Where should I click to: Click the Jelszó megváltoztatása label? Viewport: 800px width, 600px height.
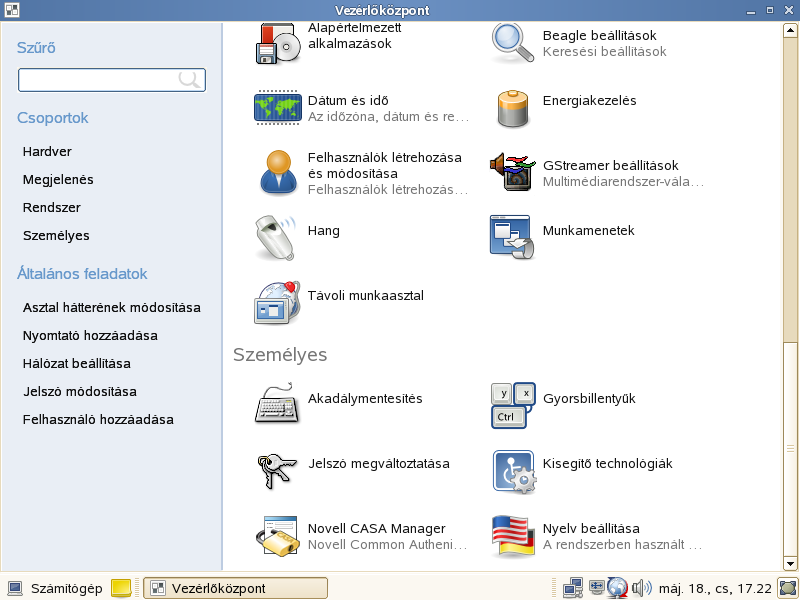(x=379, y=464)
